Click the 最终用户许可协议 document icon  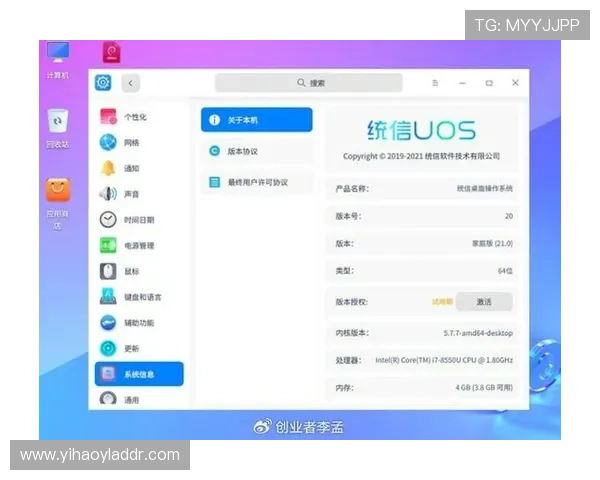point(215,182)
